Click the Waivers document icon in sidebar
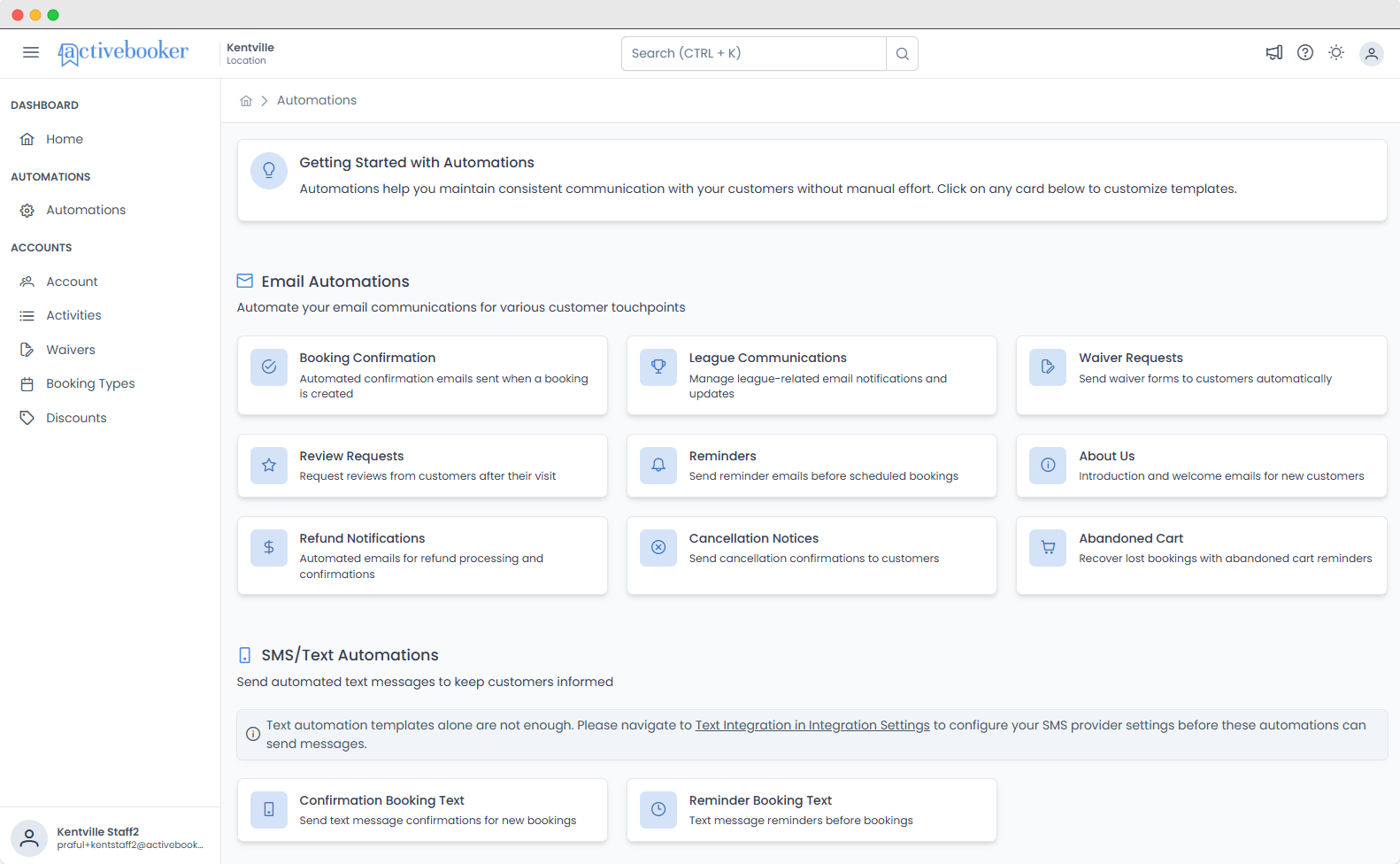The width and height of the screenshot is (1400, 864). pyautogui.click(x=27, y=350)
